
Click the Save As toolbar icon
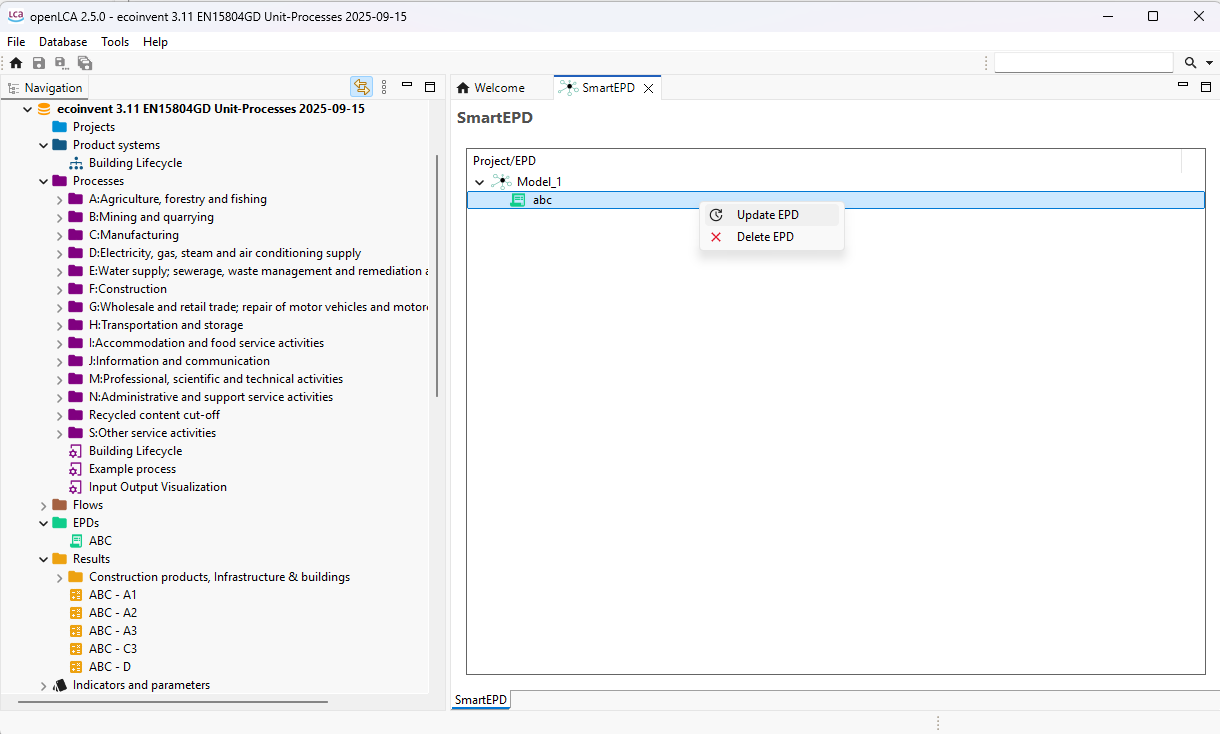click(x=61, y=63)
